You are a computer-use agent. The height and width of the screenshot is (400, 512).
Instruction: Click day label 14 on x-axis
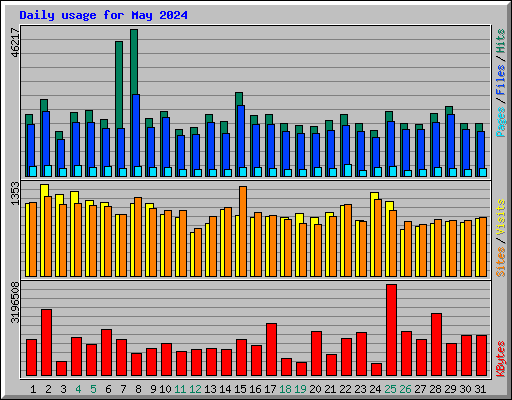tap(225, 389)
